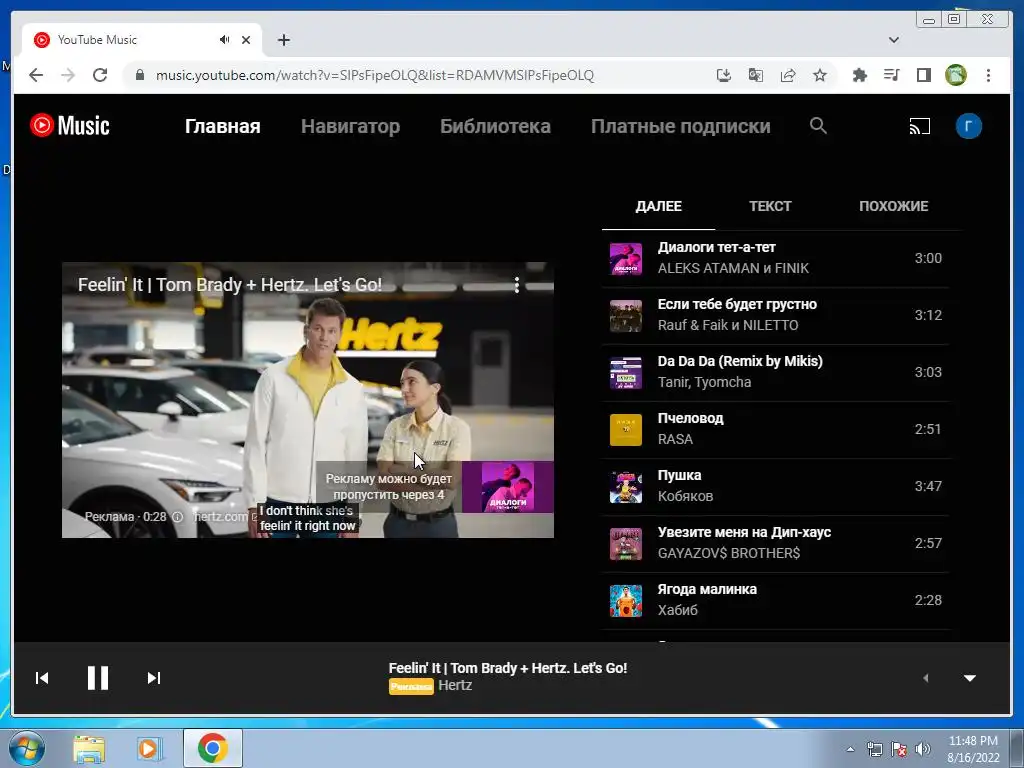The width and height of the screenshot is (1024, 768).
Task: Click the next-song preview thumbnail in ad
Action: (507, 487)
